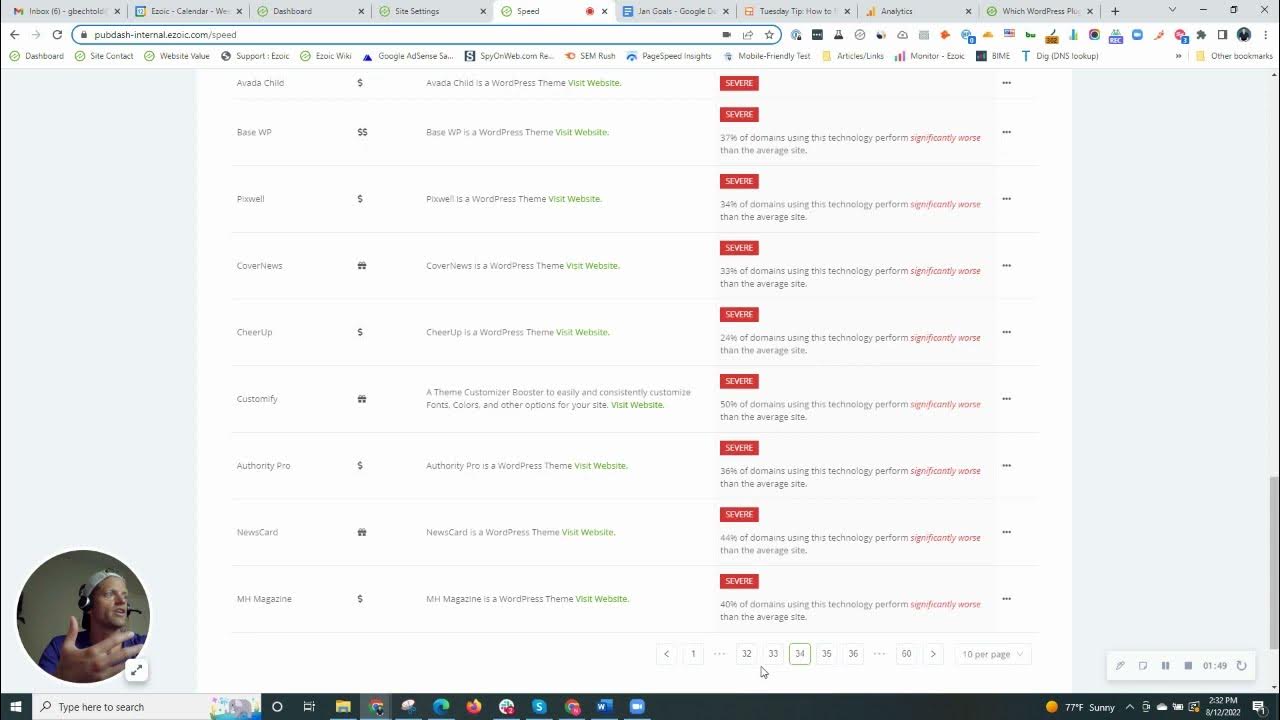Pause the screen recording
Screen dimensions: 1280x720
pos(1165,665)
